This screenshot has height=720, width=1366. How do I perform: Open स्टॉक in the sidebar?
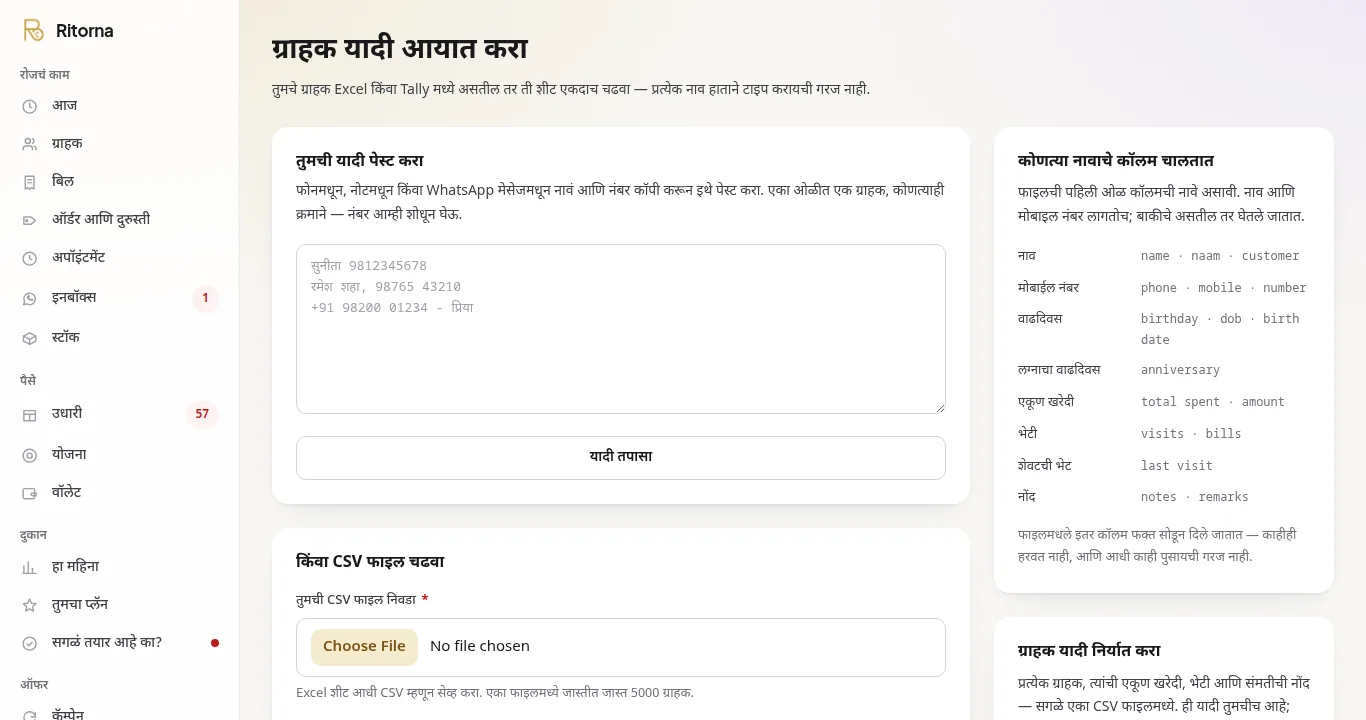[120, 338]
